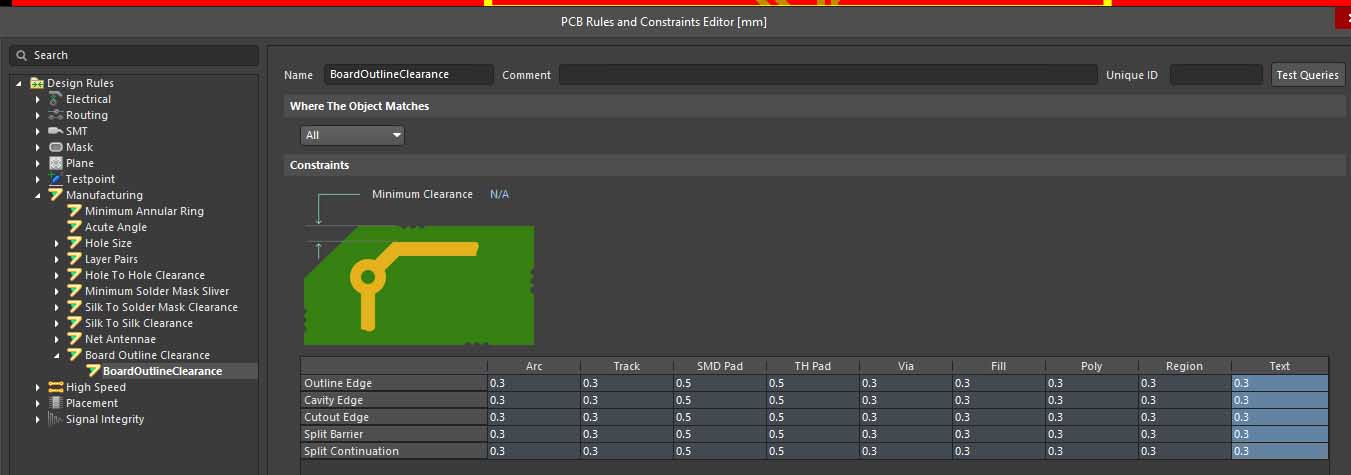This screenshot has width=1351, height=475.
Task: Collapse the Manufacturing rules tree node
Action: click(x=38, y=195)
